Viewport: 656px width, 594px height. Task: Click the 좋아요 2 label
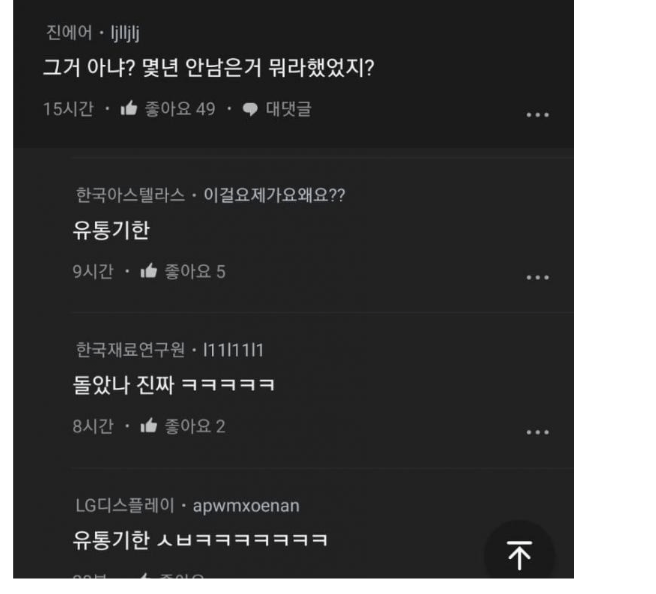pos(195,426)
